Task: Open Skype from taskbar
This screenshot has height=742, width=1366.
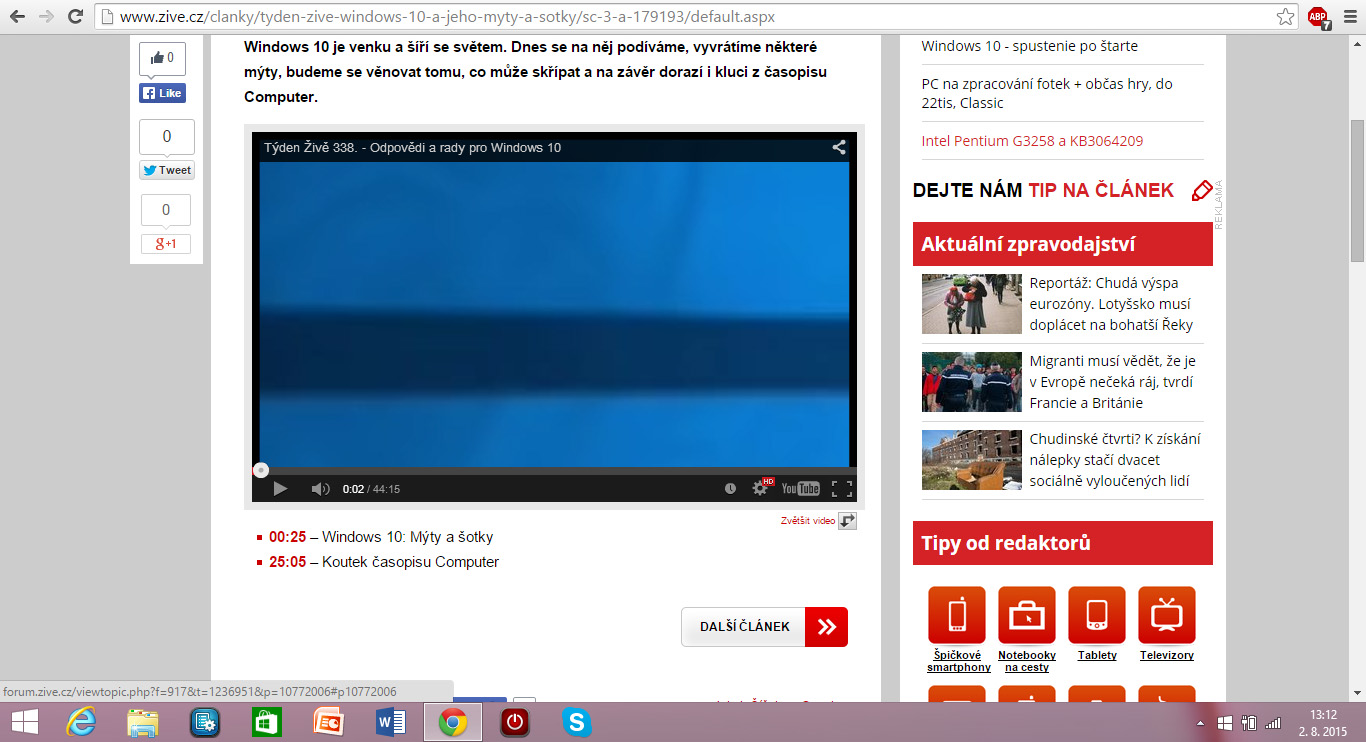Action: point(576,721)
